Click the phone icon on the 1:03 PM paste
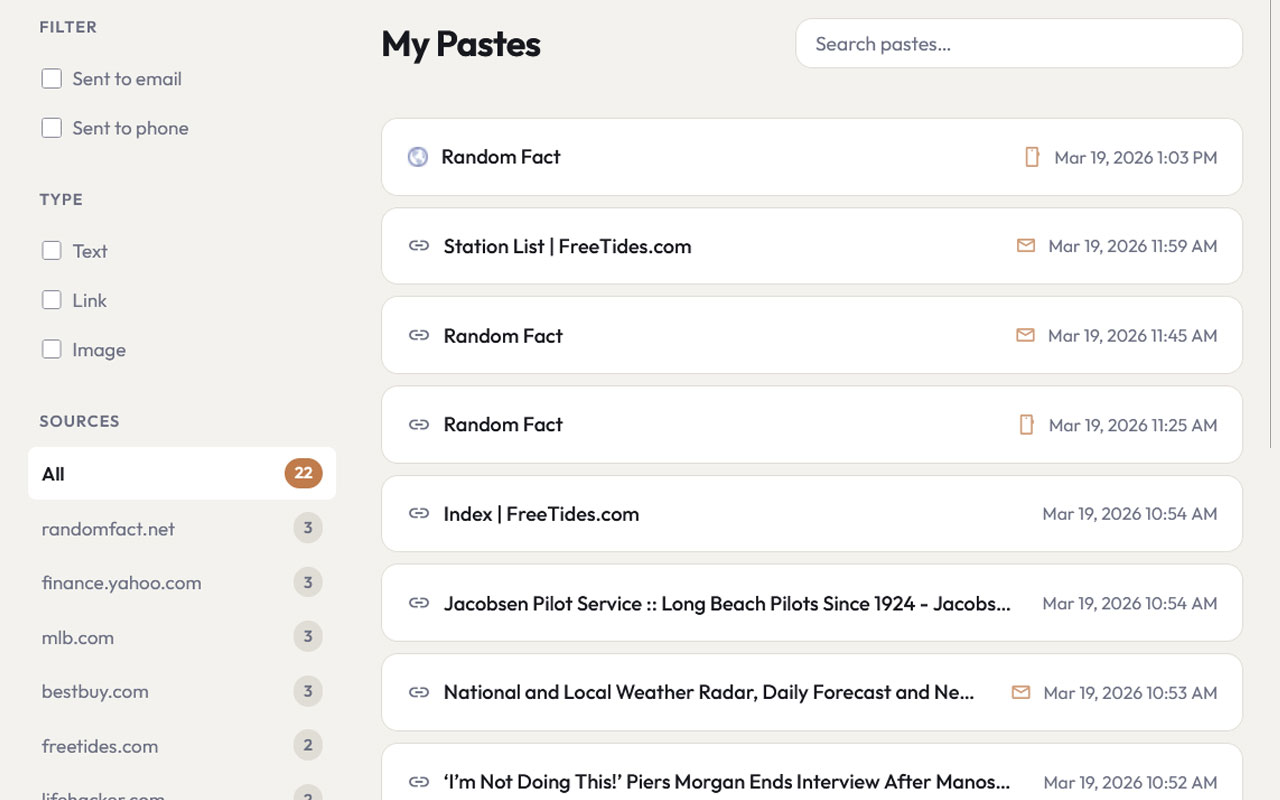Image resolution: width=1280 pixels, height=800 pixels. pyautogui.click(x=1032, y=157)
